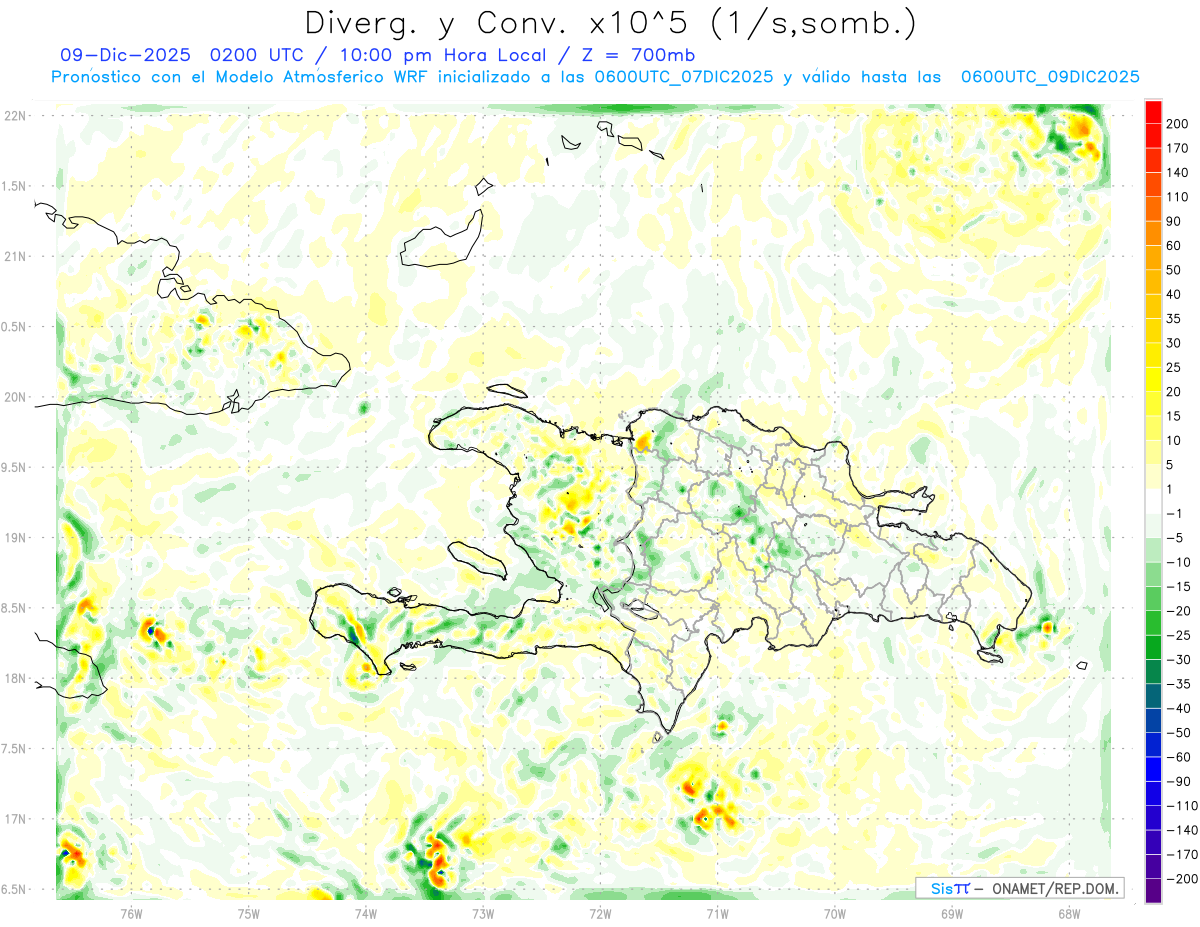Select the date text "09-Dic-2025 0200 UTC"
The height and width of the screenshot is (927, 1200).
(186, 55)
